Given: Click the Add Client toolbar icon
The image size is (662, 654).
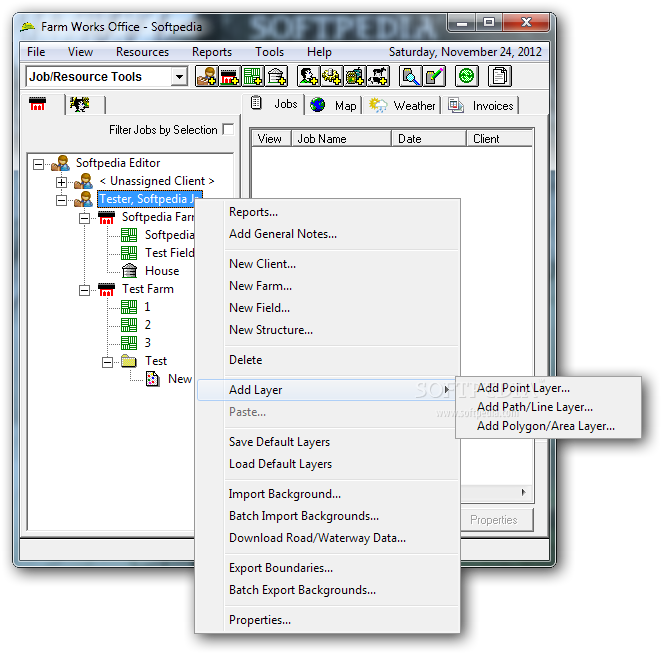Looking at the screenshot, I should click(206, 76).
